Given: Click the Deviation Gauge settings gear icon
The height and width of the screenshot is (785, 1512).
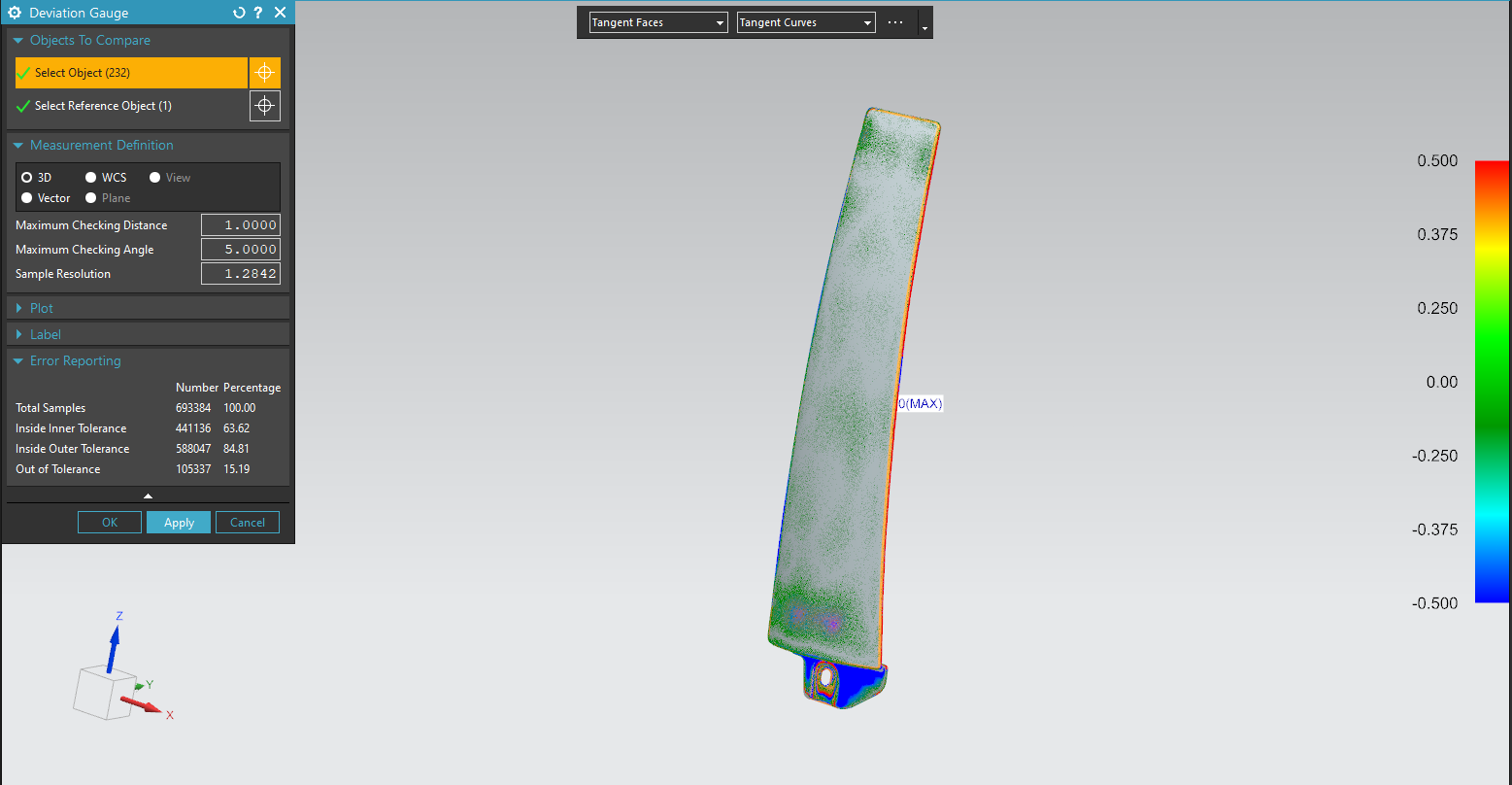Looking at the screenshot, I should [15, 13].
